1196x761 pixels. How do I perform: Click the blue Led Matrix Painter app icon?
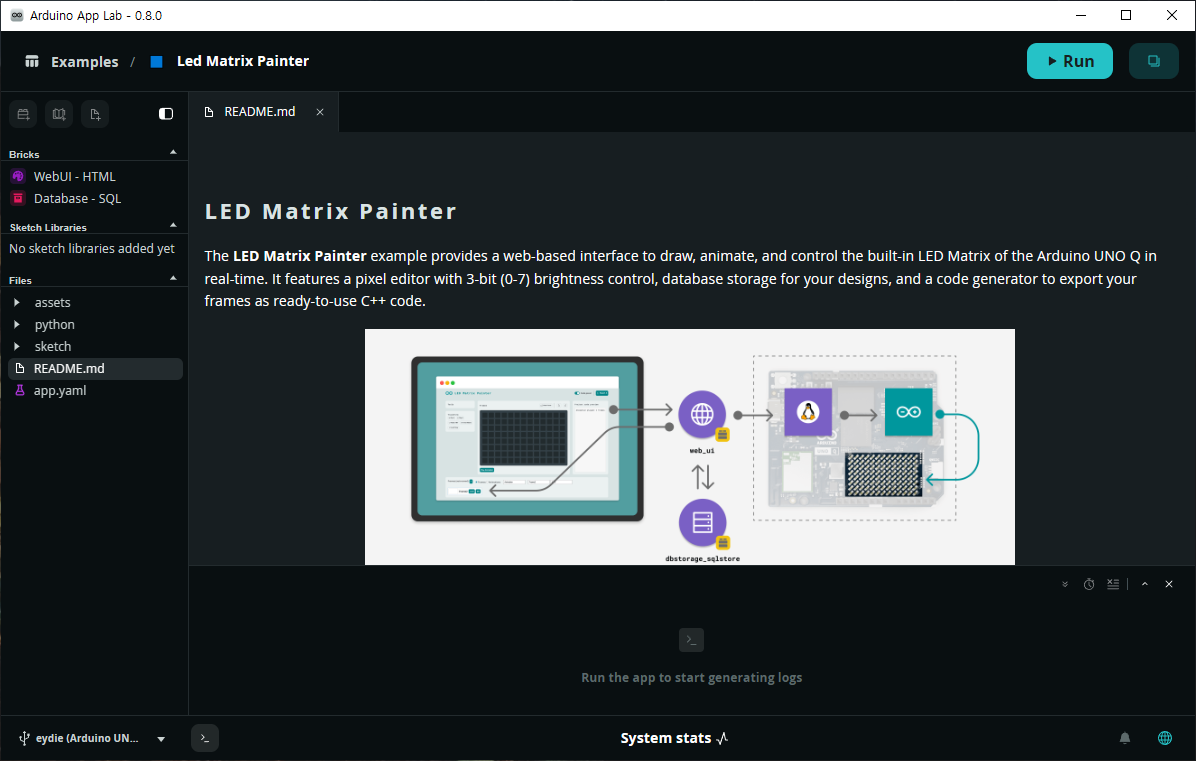[156, 62]
